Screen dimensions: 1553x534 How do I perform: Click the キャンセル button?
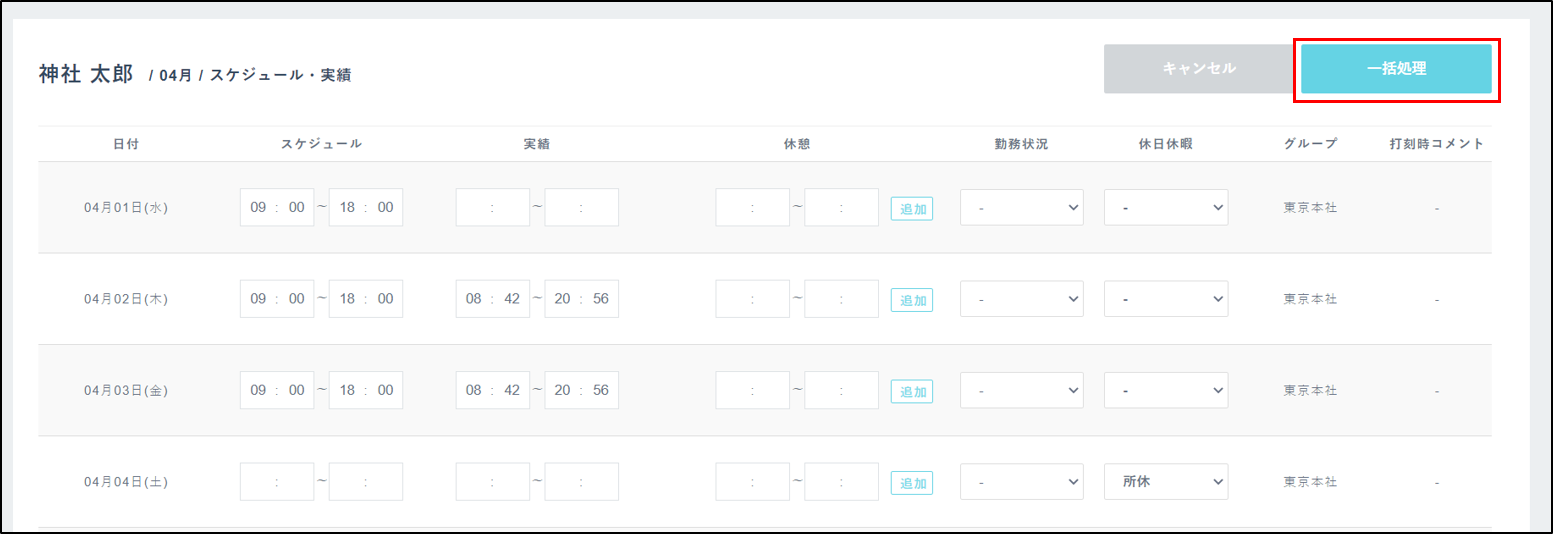1199,69
